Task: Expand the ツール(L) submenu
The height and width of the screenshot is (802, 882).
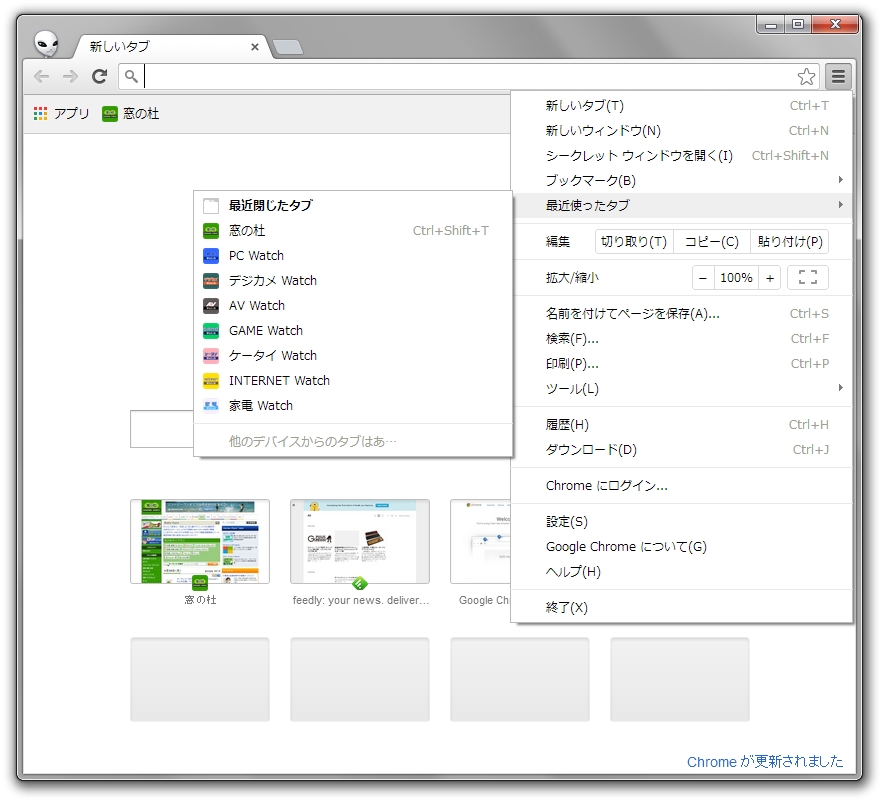Action: tap(682, 389)
